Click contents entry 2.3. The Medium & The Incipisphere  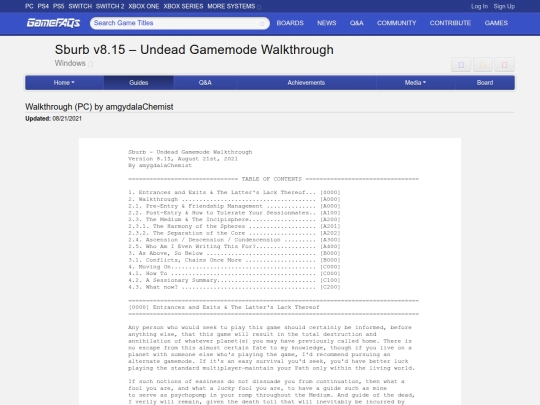234,219
